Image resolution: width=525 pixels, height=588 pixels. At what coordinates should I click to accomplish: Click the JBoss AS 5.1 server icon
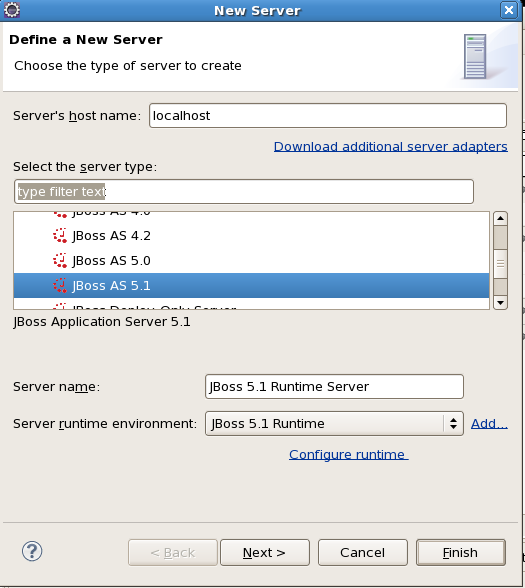pos(60,285)
